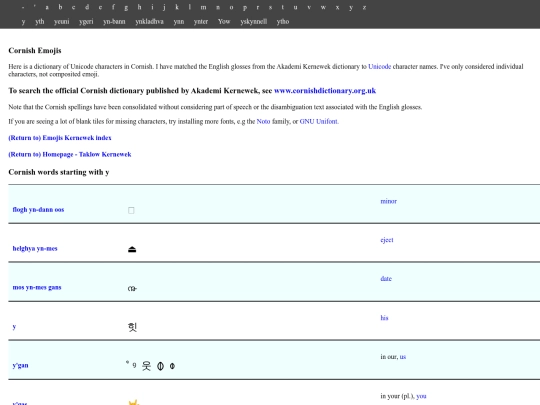The image size is (540, 405).
Task: Select letter v in the alphabet bar
Action: (309, 7)
